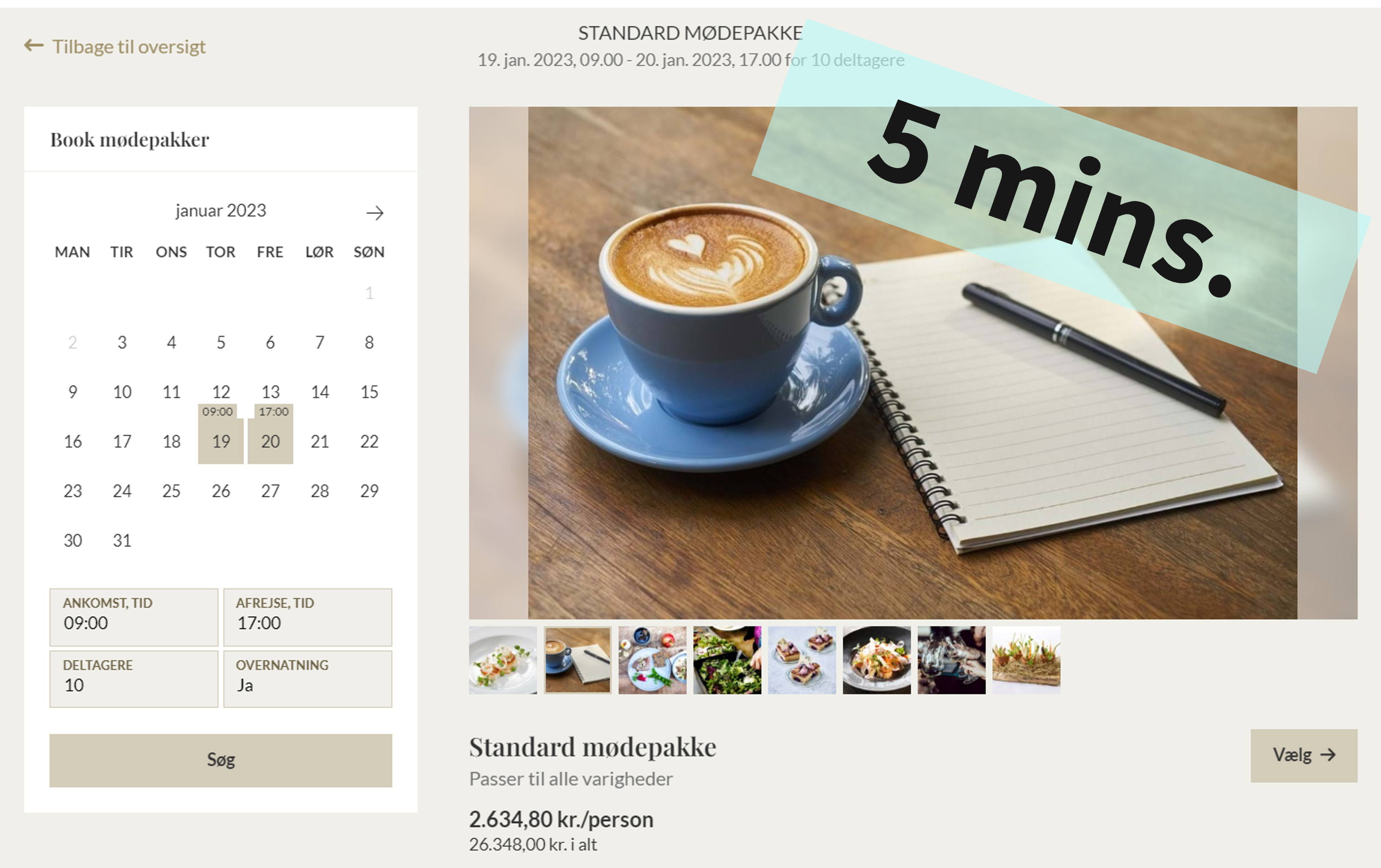Screen dimensions: 1381x868
Task: Show the black bowl dish thumbnail
Action: [876, 660]
